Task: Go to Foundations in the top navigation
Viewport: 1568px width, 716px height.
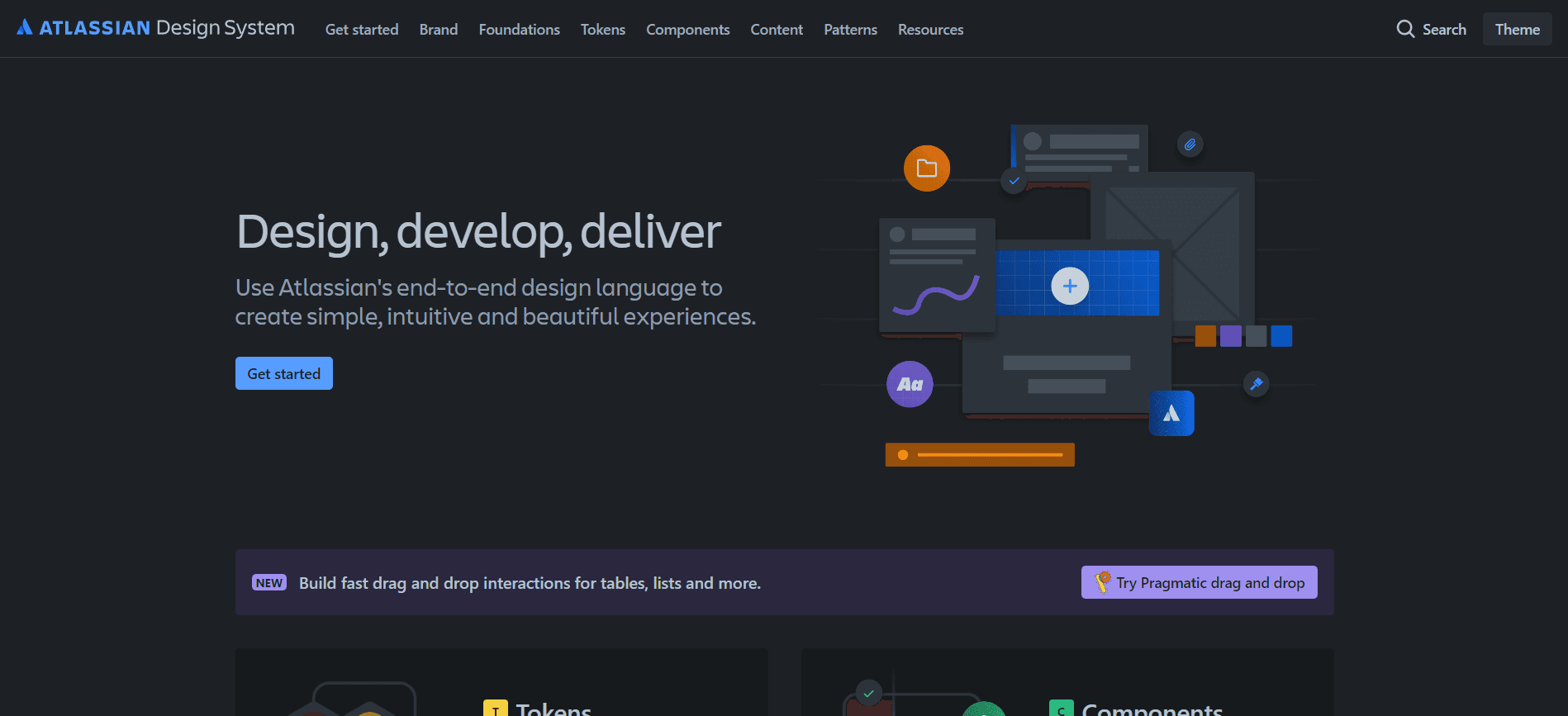Action: [x=520, y=30]
